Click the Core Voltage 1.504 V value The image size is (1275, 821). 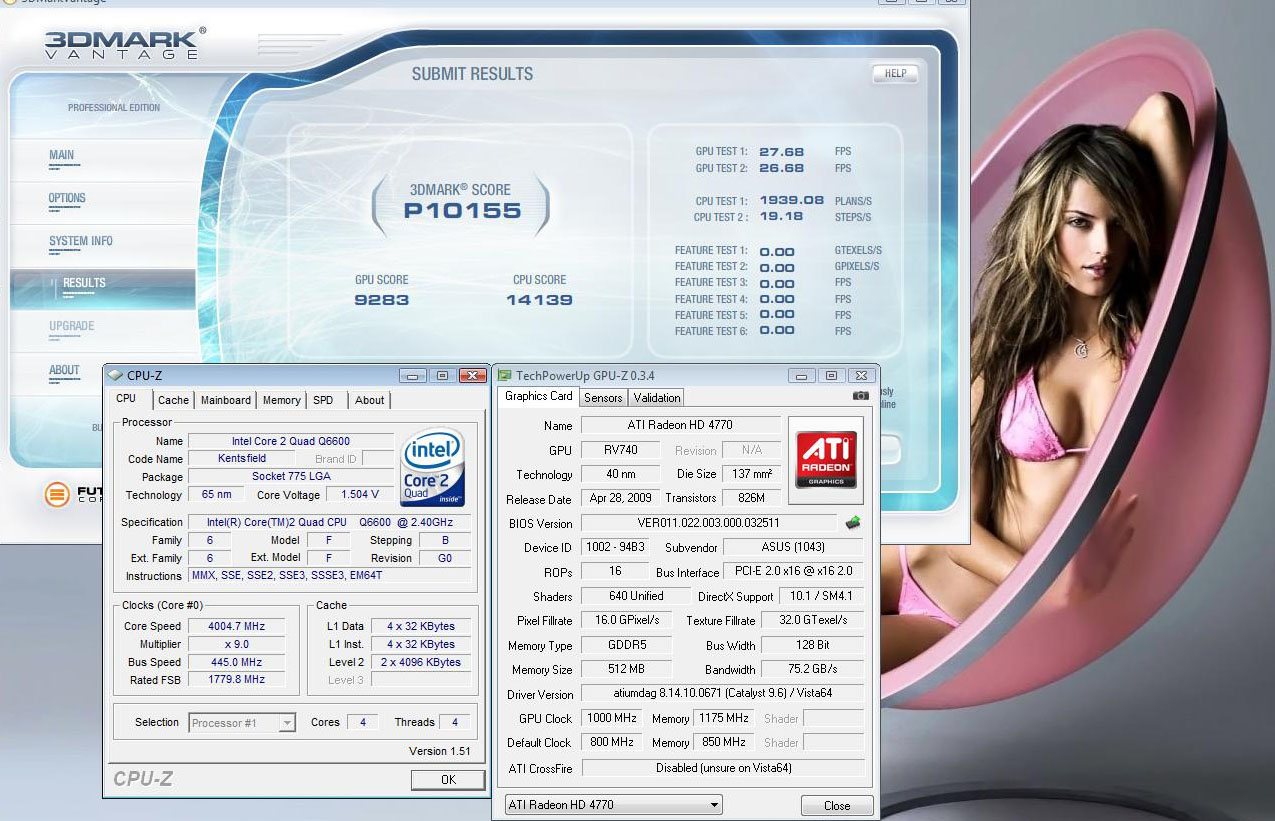360,494
